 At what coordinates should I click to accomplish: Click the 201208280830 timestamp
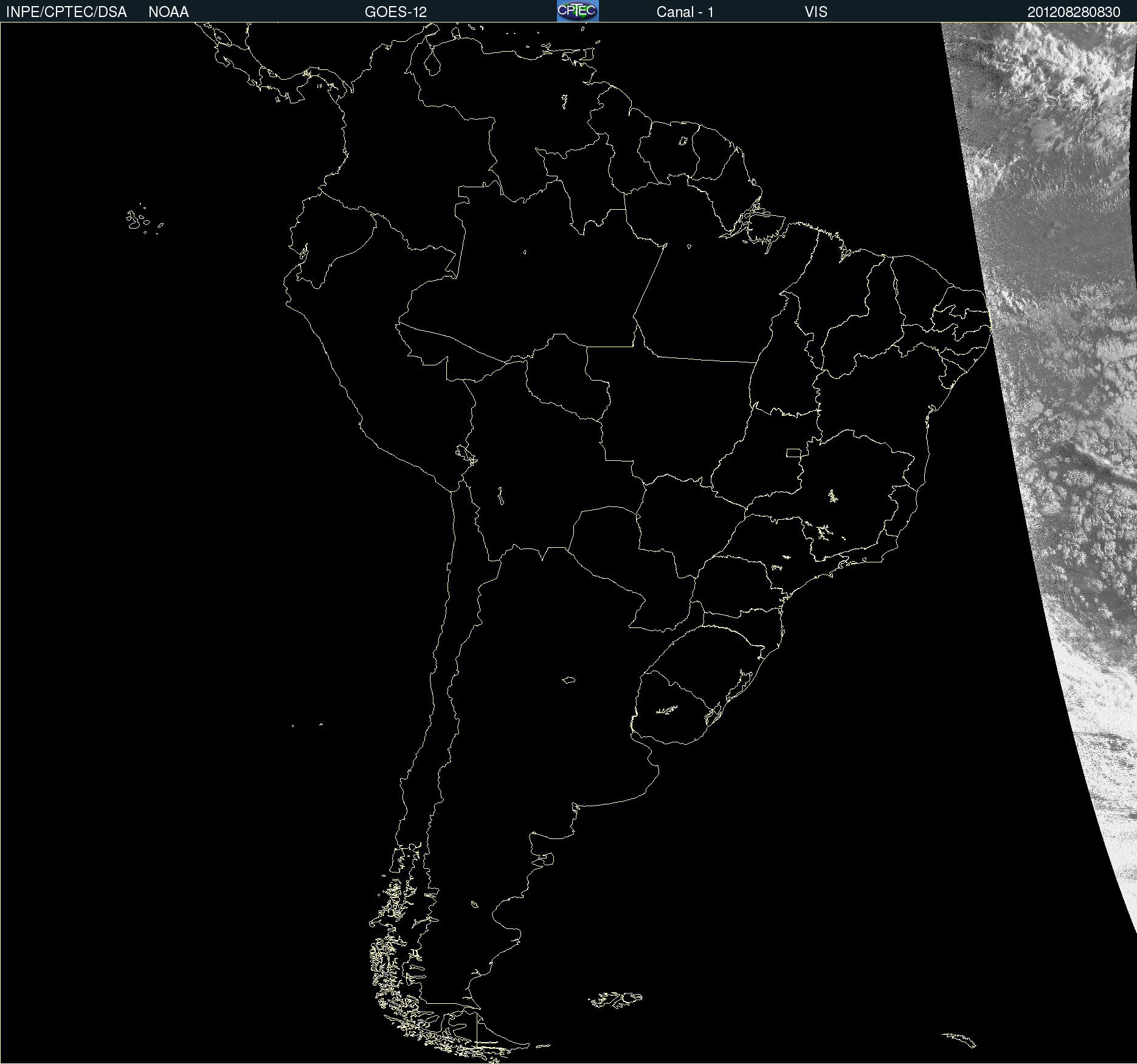coord(1074,12)
